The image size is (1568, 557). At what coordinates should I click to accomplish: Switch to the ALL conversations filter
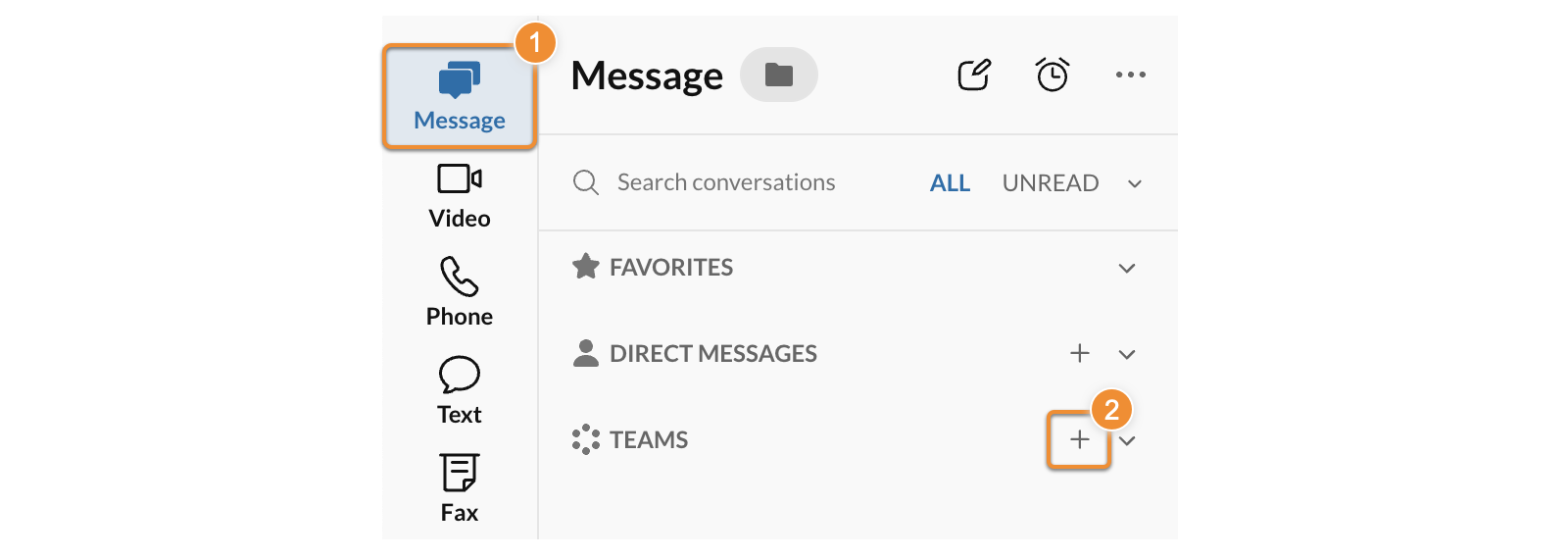pos(950,183)
